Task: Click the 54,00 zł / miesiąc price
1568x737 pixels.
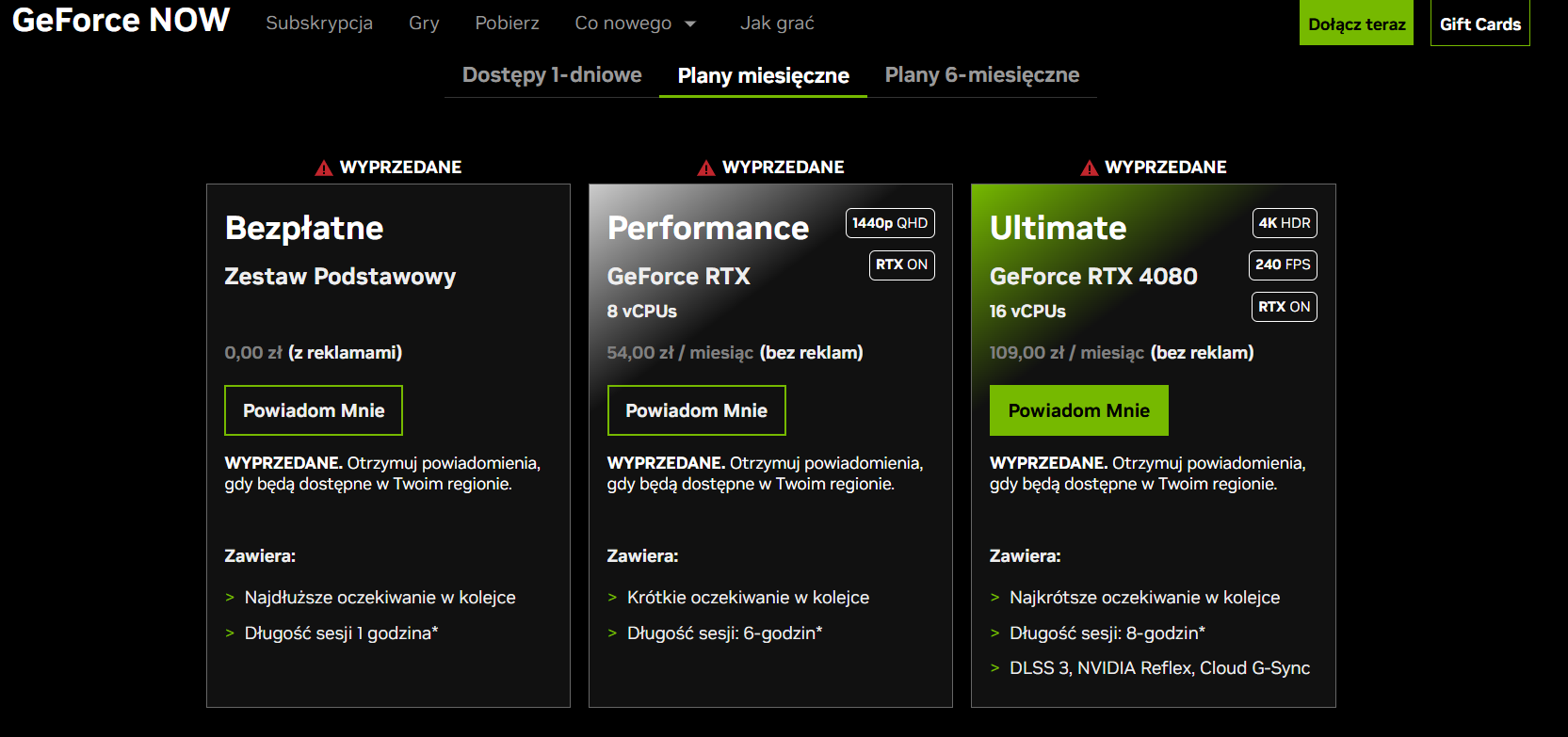Action: click(680, 353)
